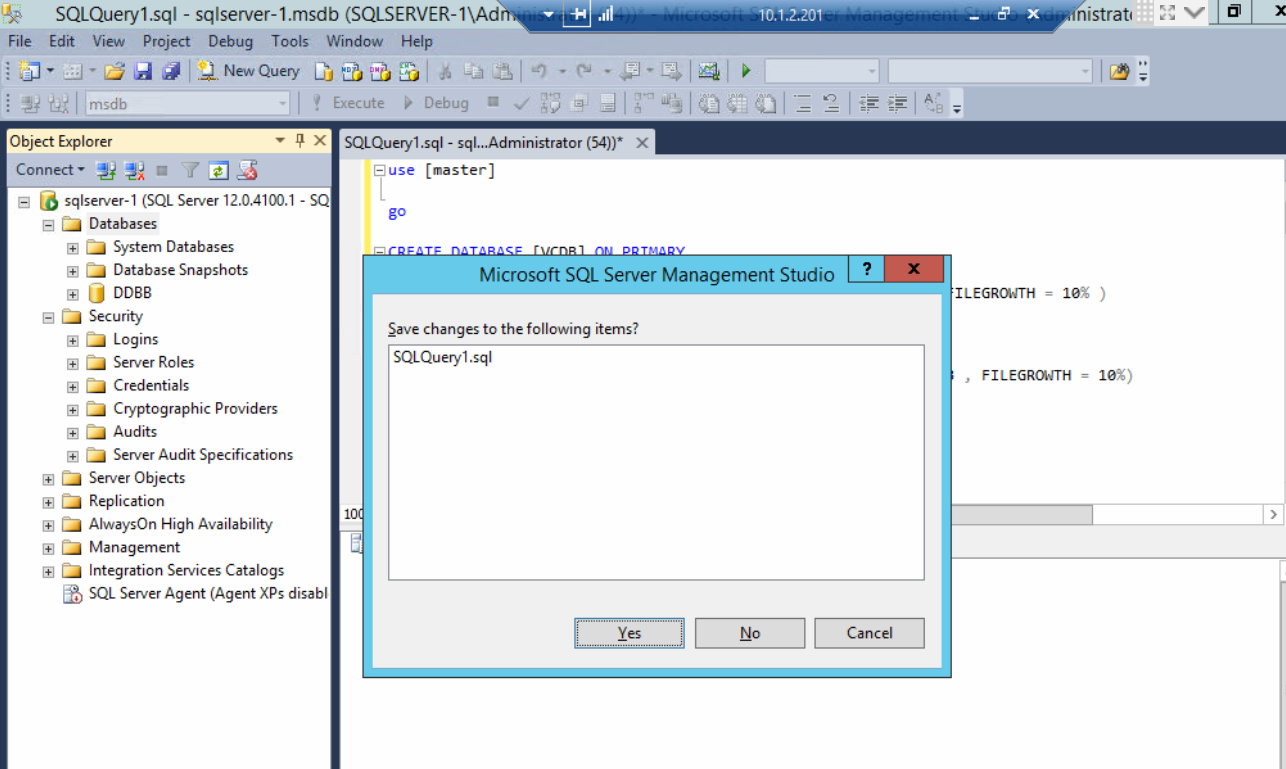1286x769 pixels.
Task: Collapse the Security folder
Action: point(48,317)
